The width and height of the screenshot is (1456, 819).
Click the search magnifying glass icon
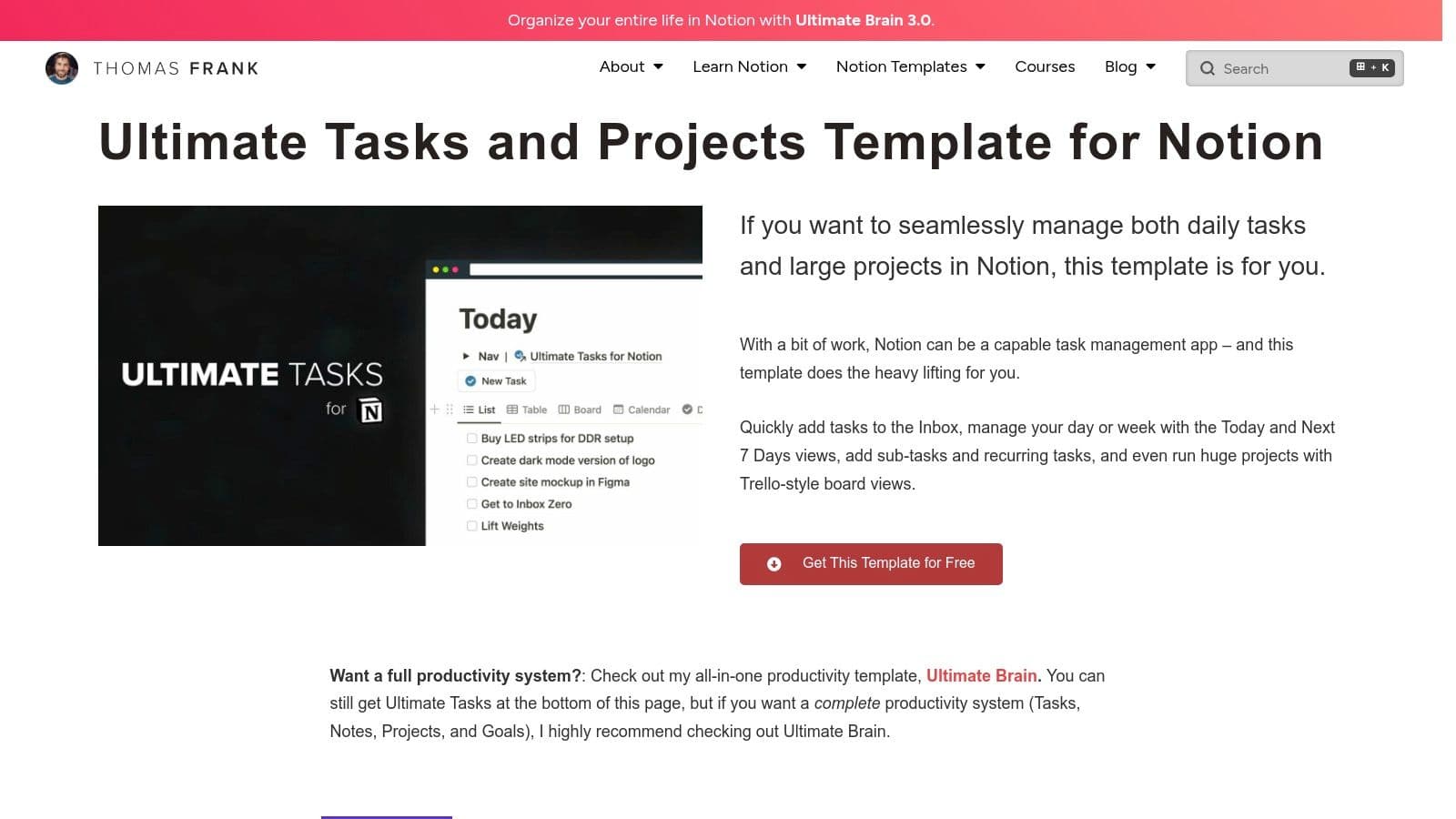point(1208,68)
